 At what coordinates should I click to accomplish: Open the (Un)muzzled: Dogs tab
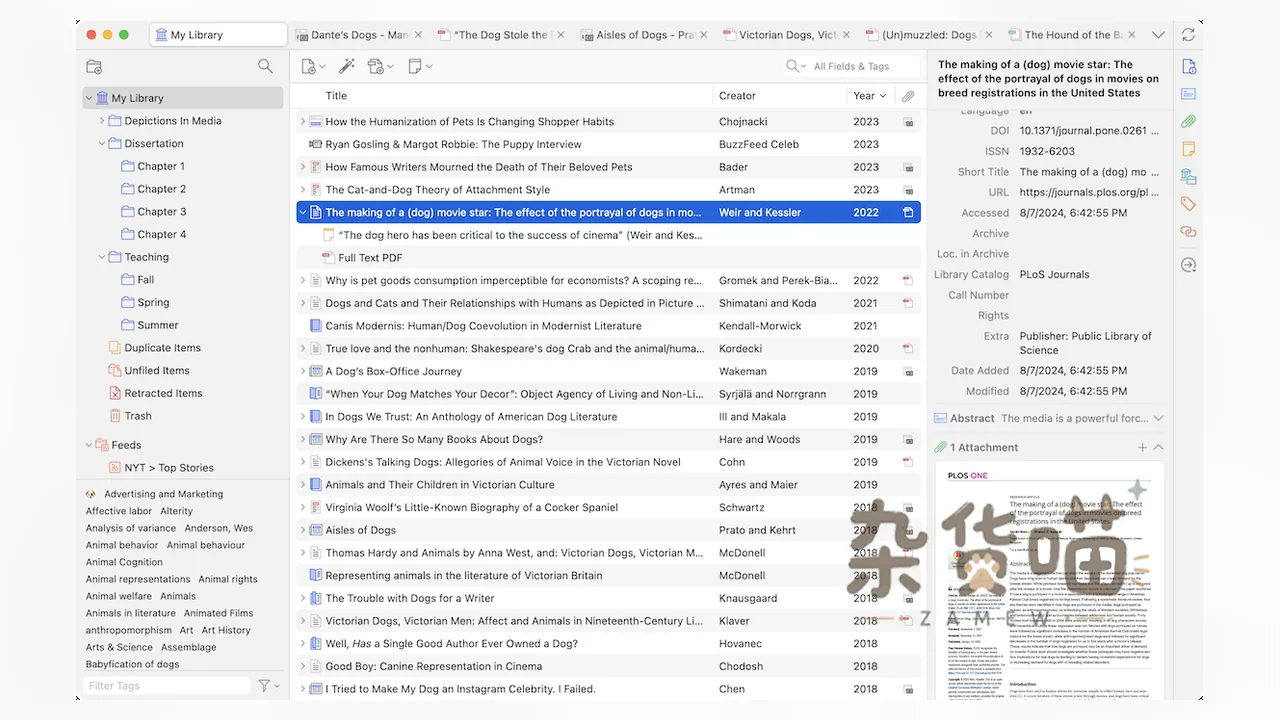[x=930, y=35]
